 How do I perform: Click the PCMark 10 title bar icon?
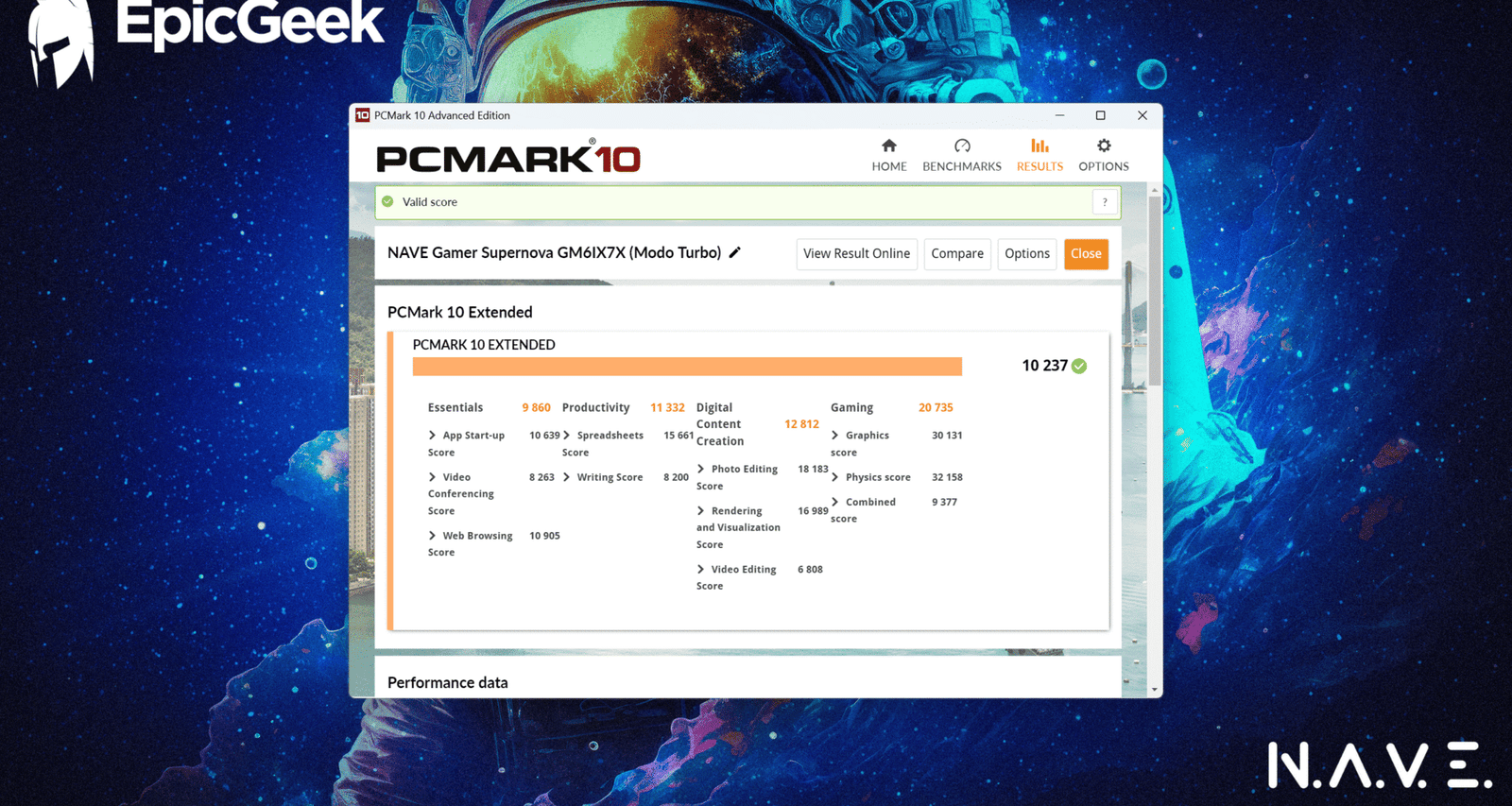click(x=362, y=115)
